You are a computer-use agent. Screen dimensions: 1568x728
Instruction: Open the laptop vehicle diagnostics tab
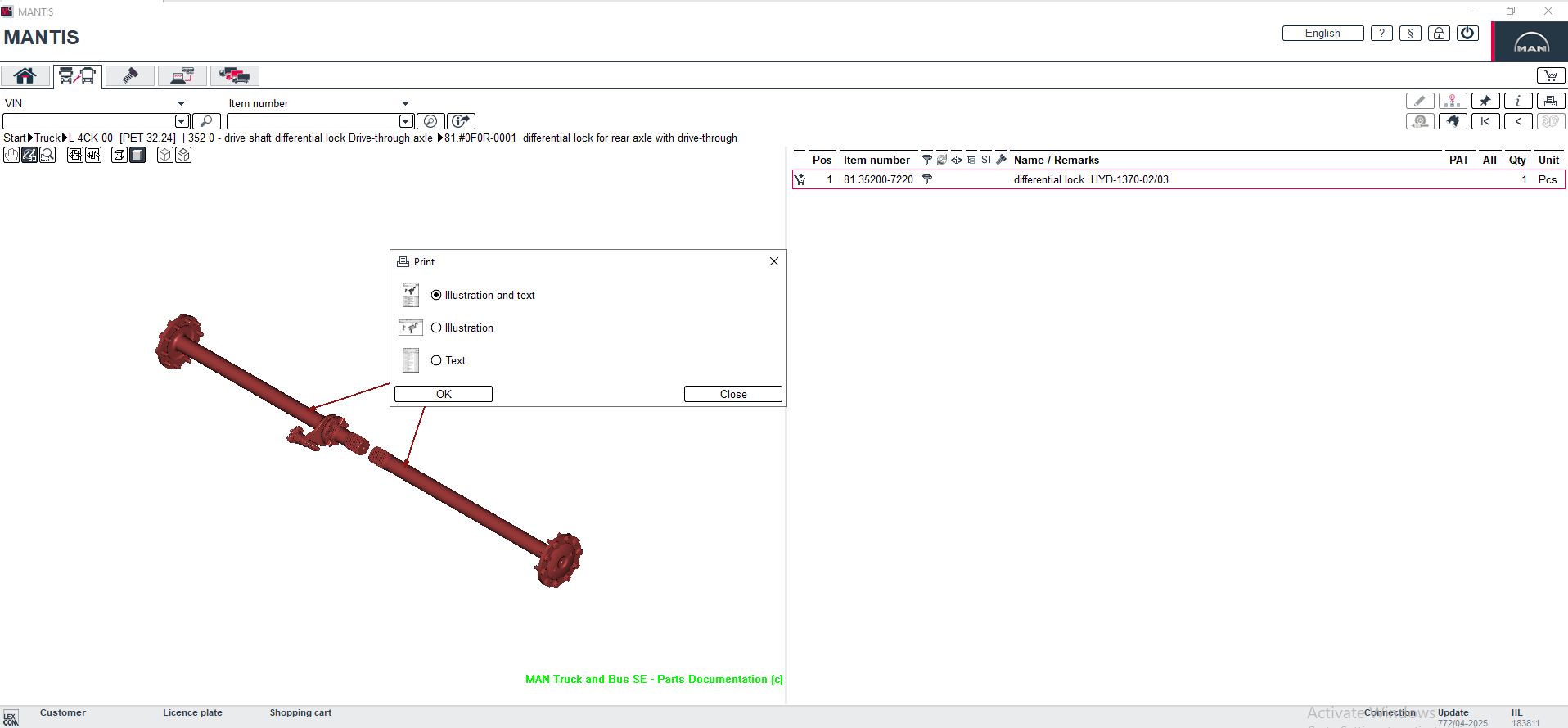(x=182, y=76)
